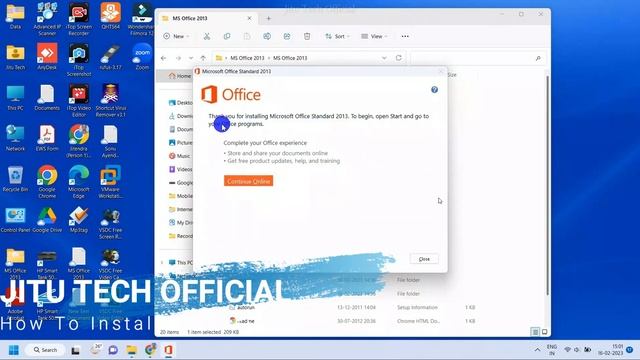Switch to large thumbnails view icon

(x=544, y=332)
